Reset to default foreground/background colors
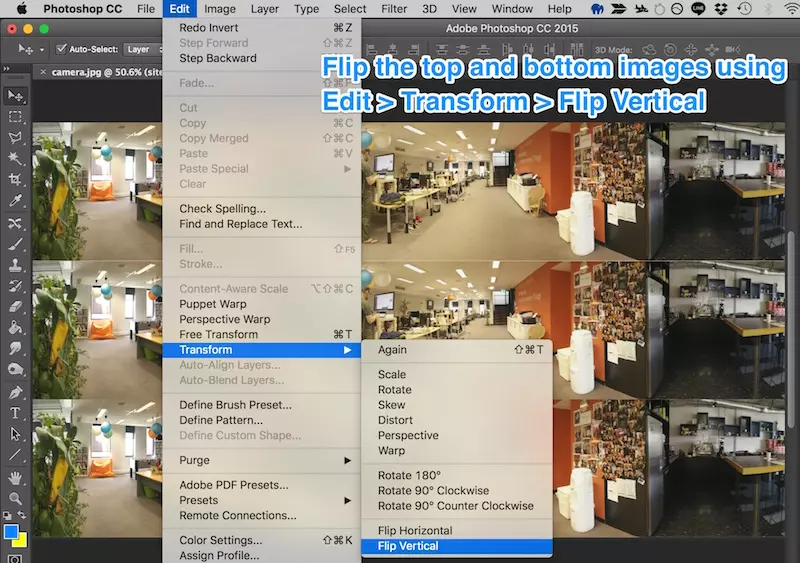800x563 pixels. (7, 516)
